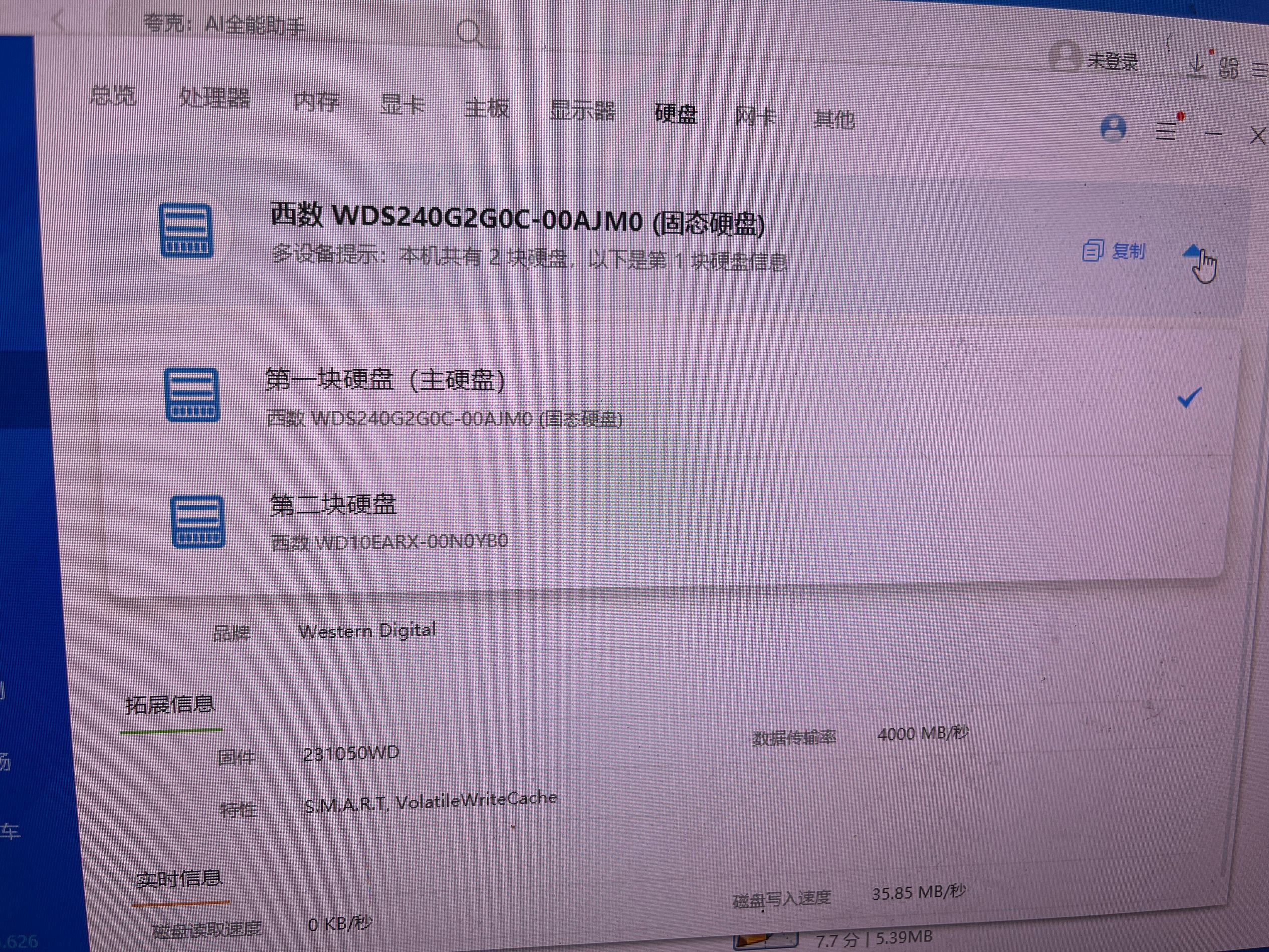Screen dimensions: 1269x952
Task: Open the 其他 tab
Action: (833, 119)
